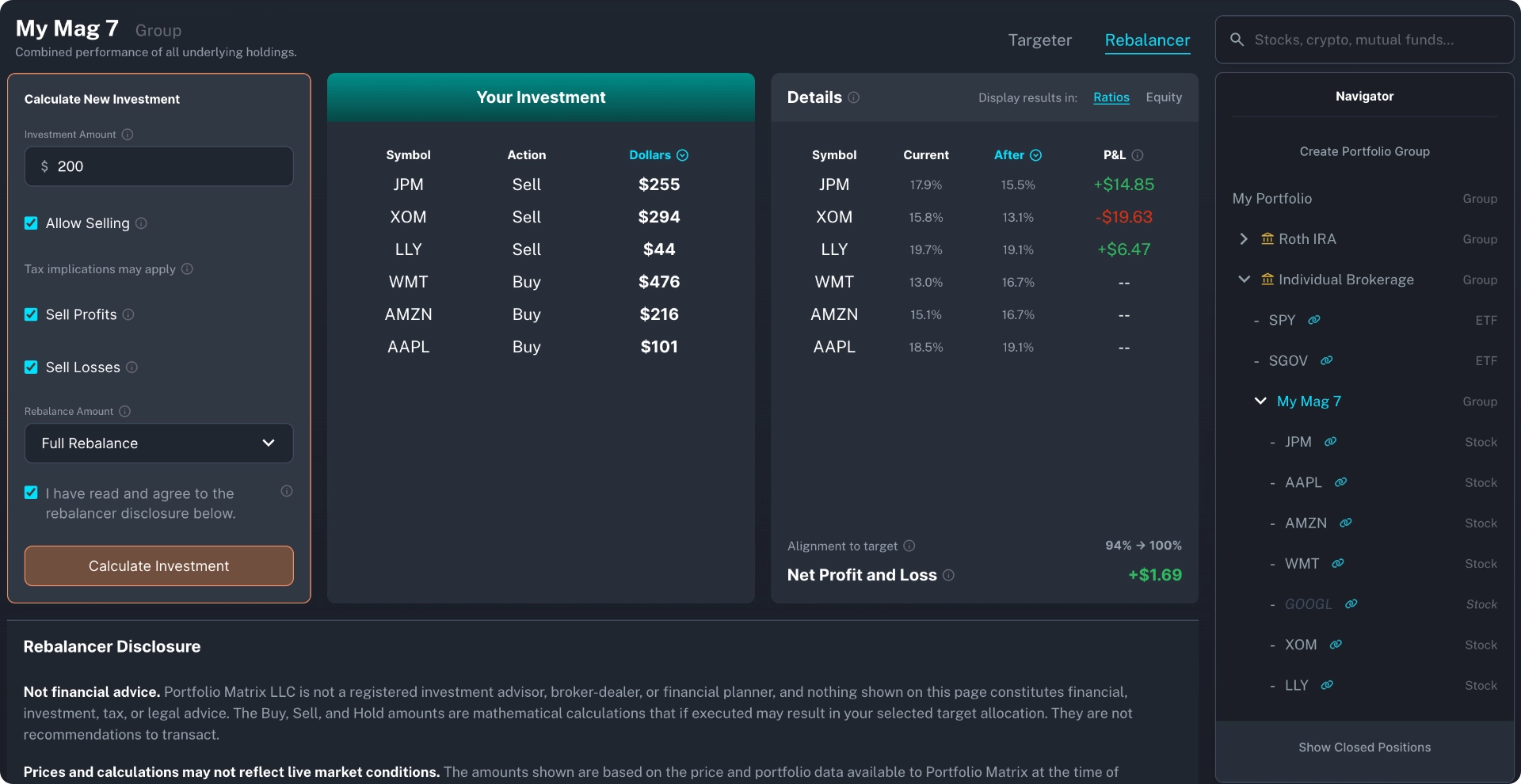The width and height of the screenshot is (1521, 784).
Task: Click the Individual Brokerage group label
Action: tap(1346, 280)
